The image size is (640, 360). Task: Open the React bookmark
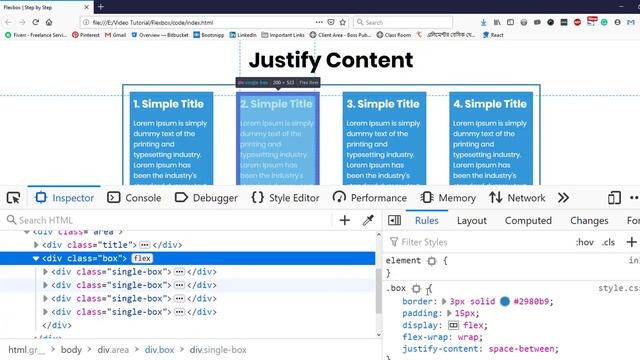pyautogui.click(x=493, y=35)
